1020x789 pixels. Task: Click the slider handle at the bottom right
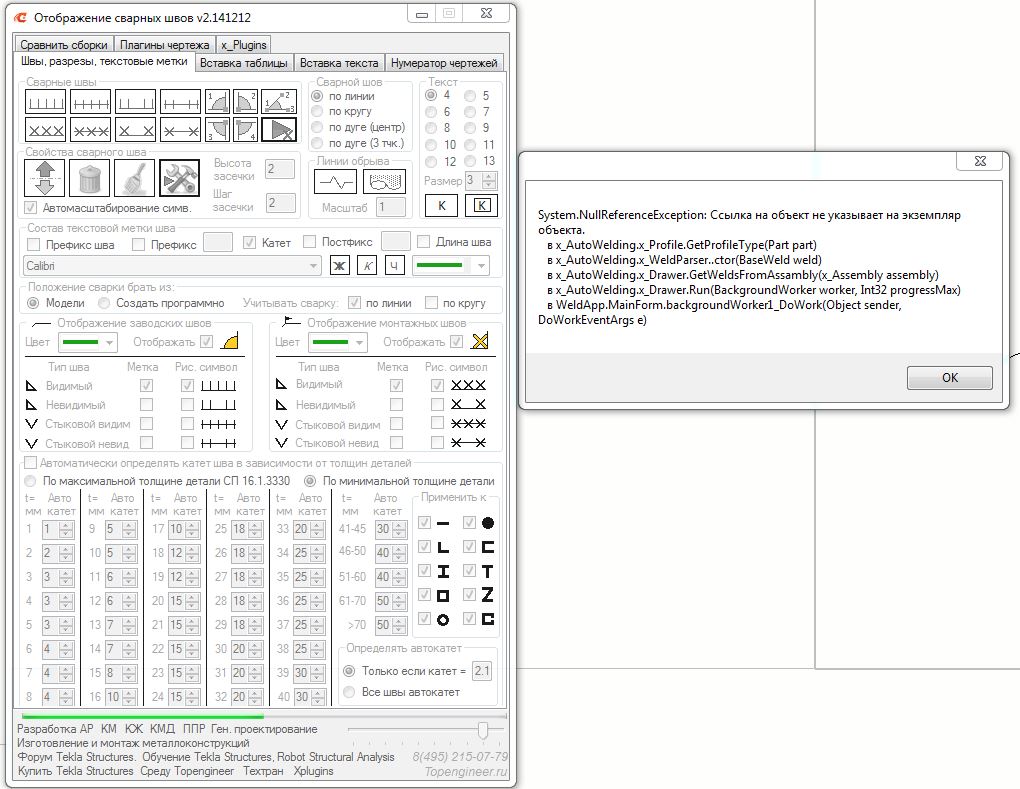[484, 730]
